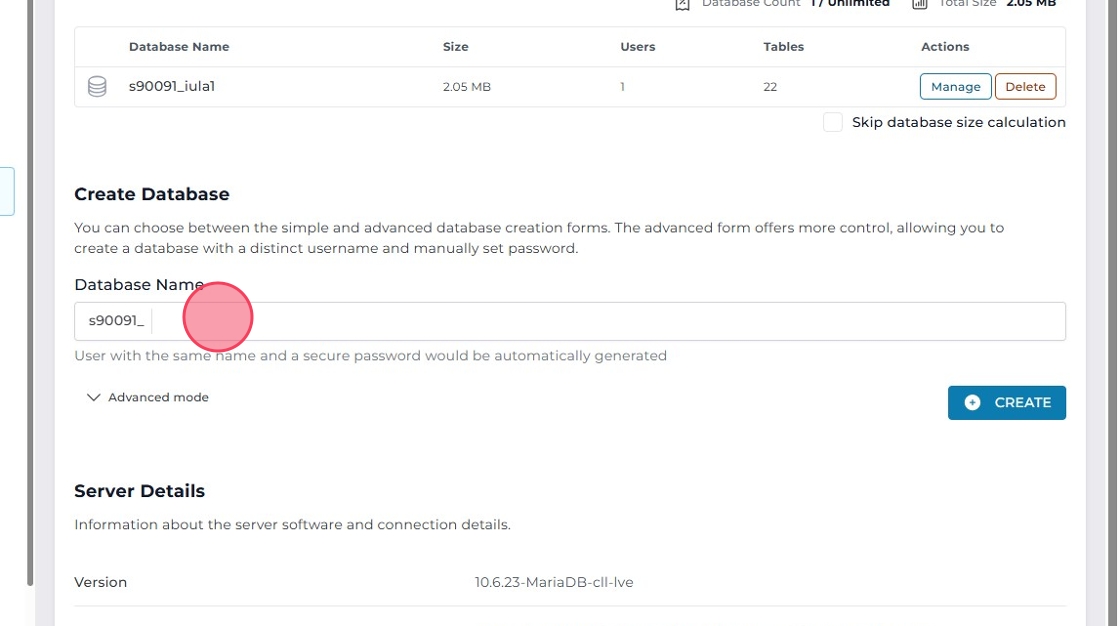Image resolution: width=1120 pixels, height=626 pixels.
Task: Click the Size column header
Action: [455, 47]
